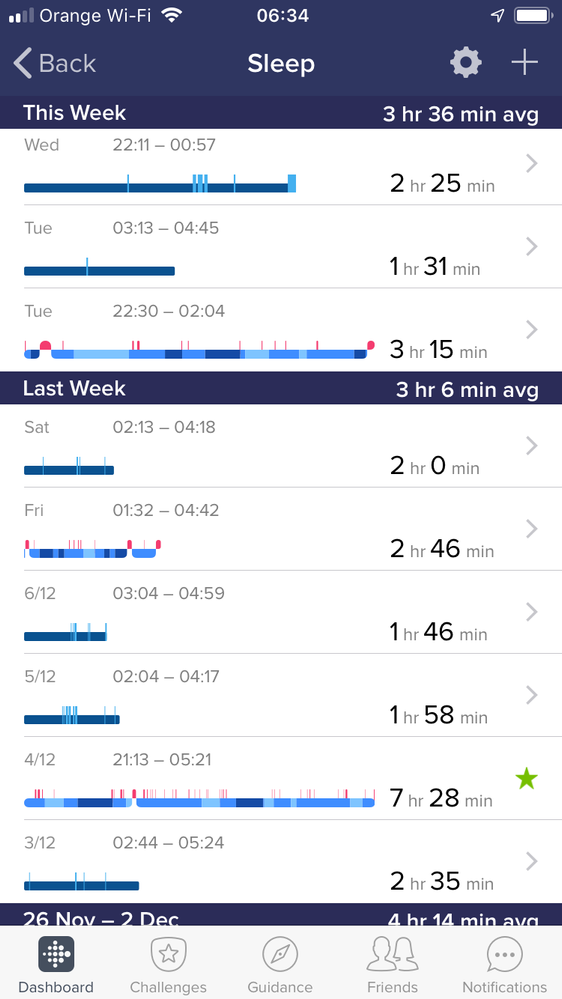Image resolution: width=562 pixels, height=999 pixels.
Task: Tap the green star on 4/12 entry
Action: point(526,779)
